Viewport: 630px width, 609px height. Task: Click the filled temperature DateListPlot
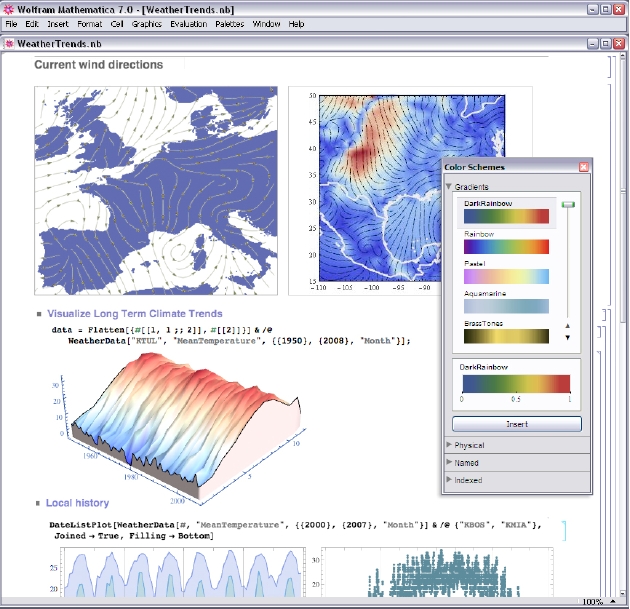(x=183, y=572)
